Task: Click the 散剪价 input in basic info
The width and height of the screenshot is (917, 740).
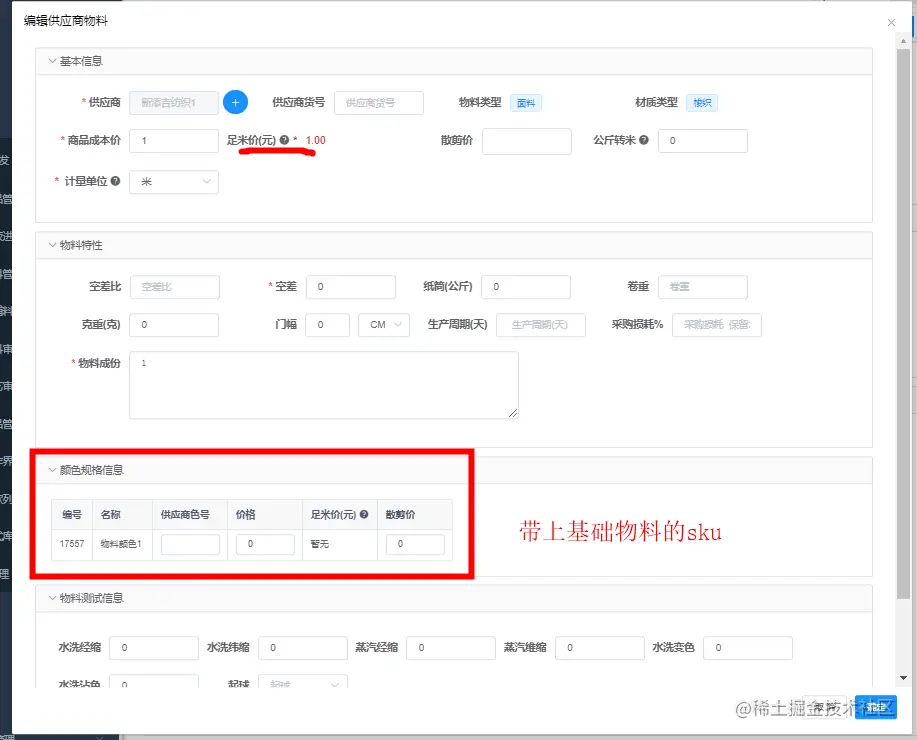Action: pyautogui.click(x=527, y=141)
